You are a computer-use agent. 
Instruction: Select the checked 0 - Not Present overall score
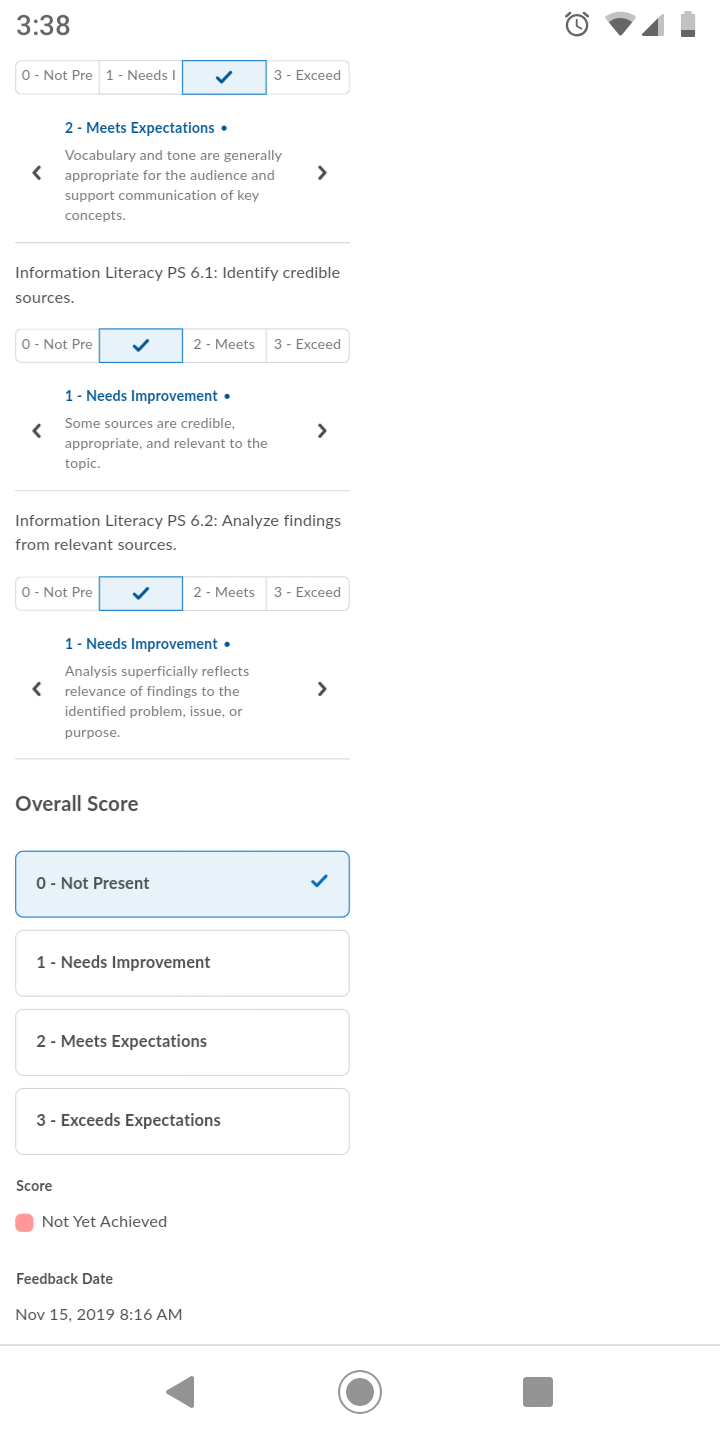pos(182,884)
